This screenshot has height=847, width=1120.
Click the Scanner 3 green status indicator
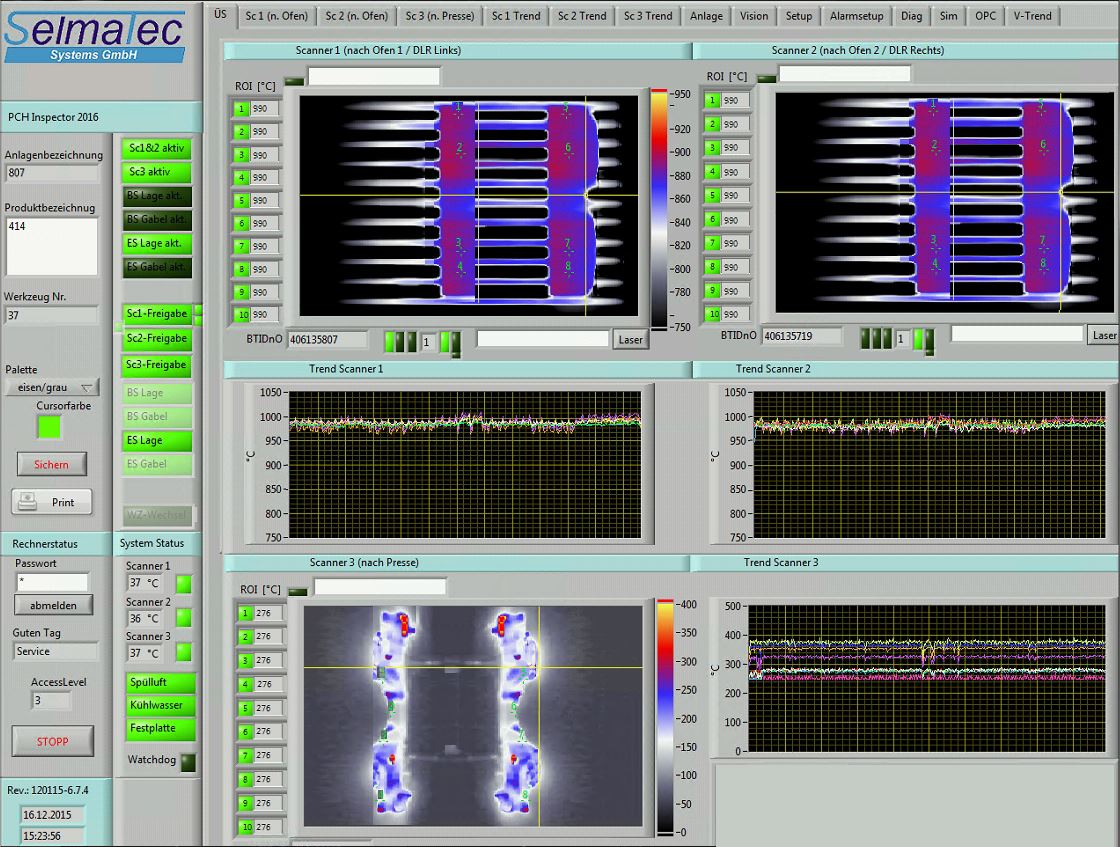(184, 652)
